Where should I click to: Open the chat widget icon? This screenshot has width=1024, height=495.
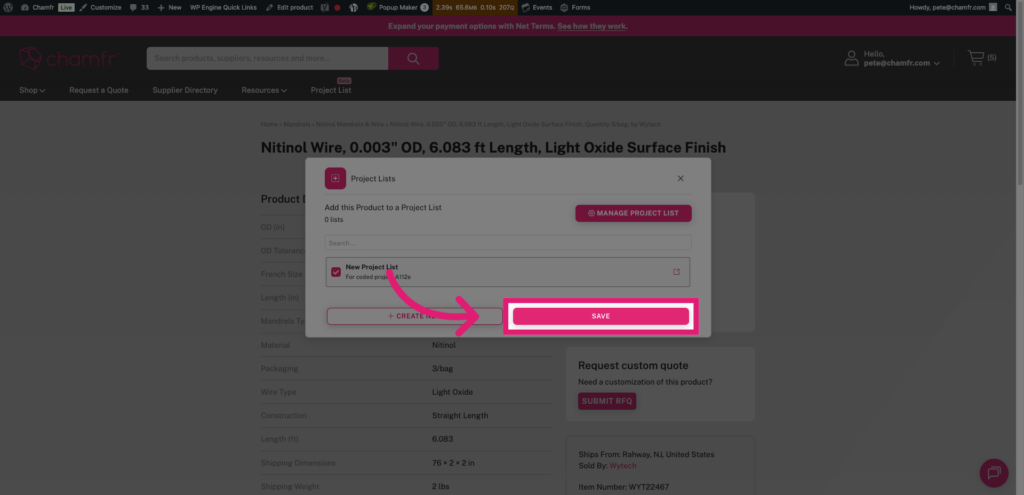[x=994, y=473]
